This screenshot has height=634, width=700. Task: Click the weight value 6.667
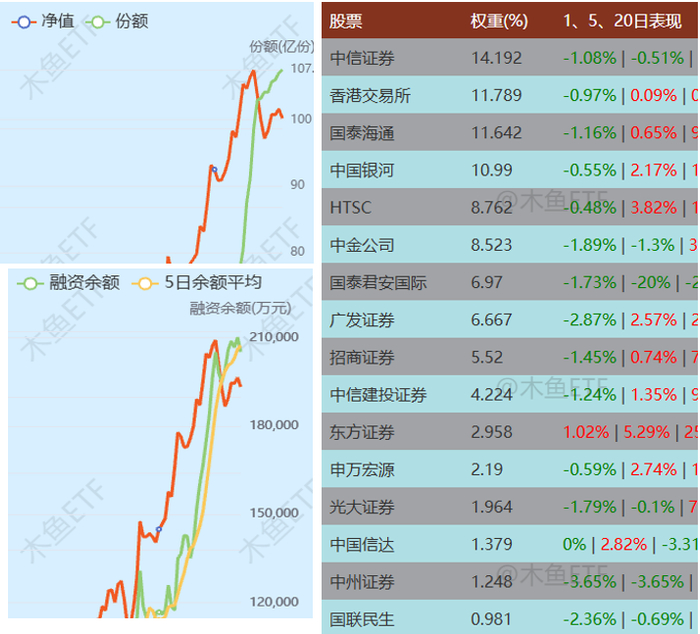(x=492, y=320)
